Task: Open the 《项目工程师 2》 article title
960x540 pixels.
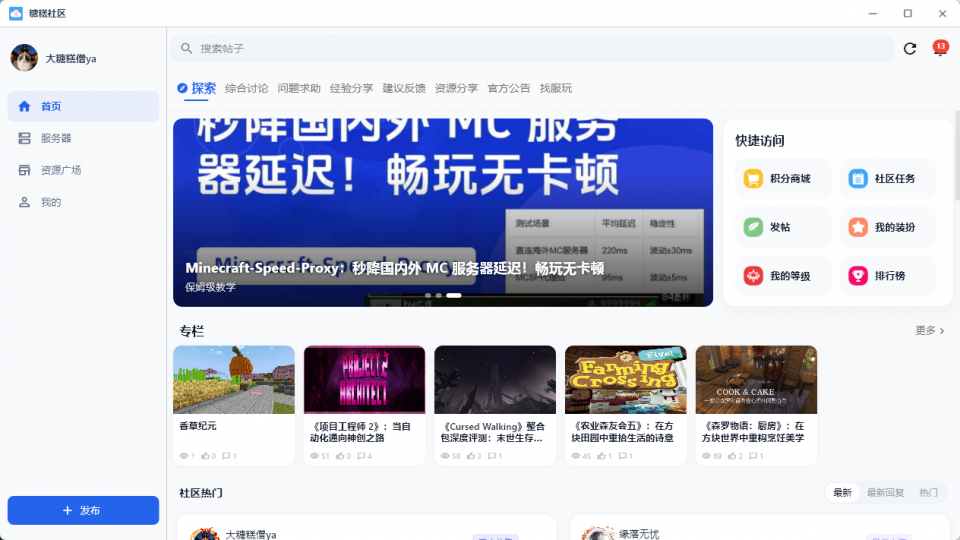Action: click(x=360, y=432)
